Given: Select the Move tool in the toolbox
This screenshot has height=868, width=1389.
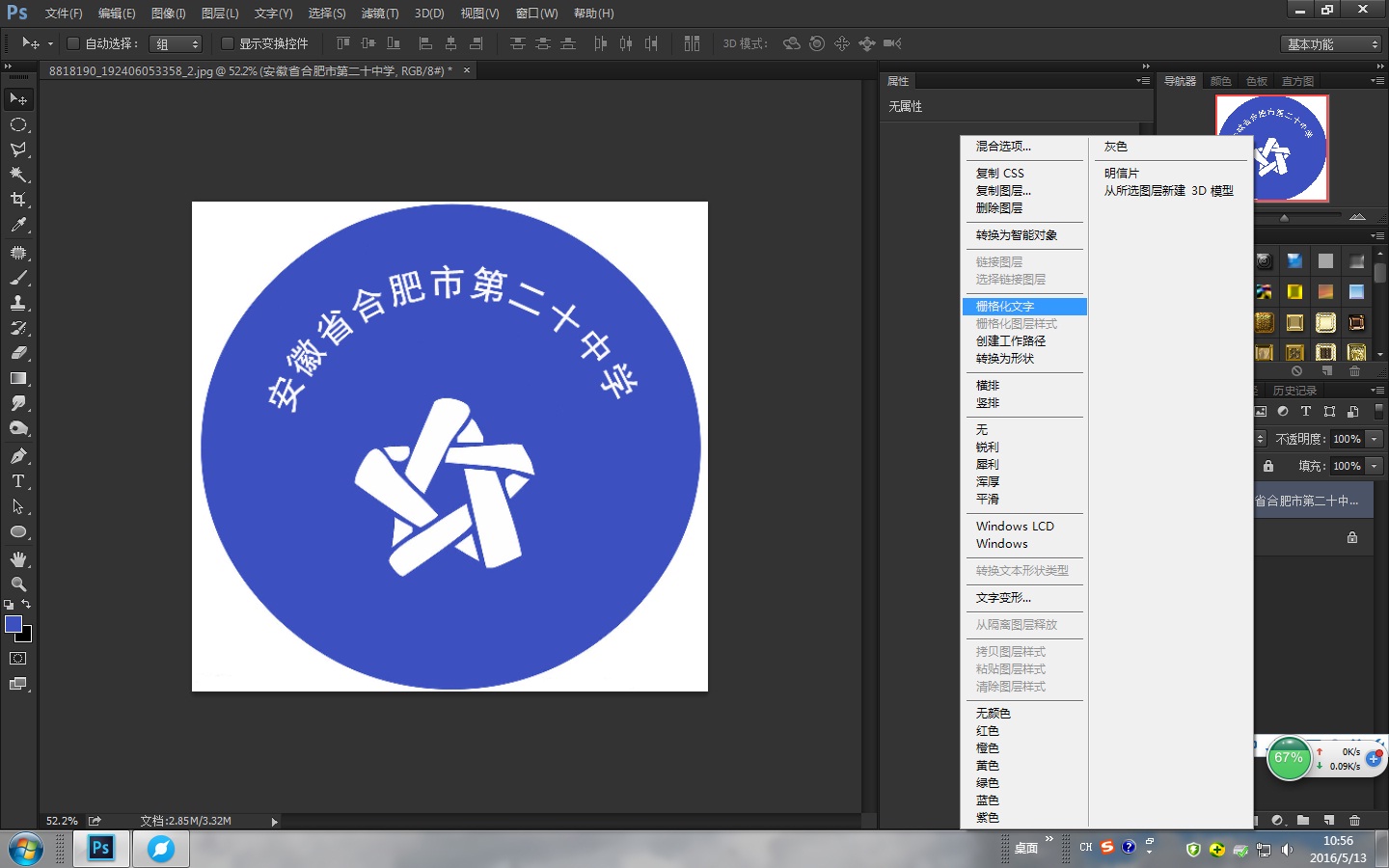Looking at the screenshot, I should (18, 99).
